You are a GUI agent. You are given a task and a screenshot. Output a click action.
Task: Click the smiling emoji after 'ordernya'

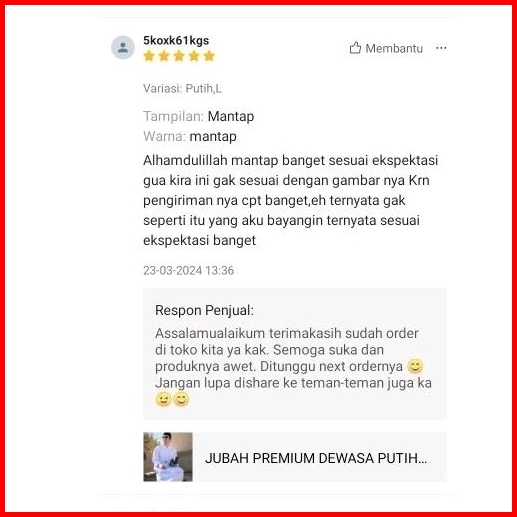pos(415,366)
